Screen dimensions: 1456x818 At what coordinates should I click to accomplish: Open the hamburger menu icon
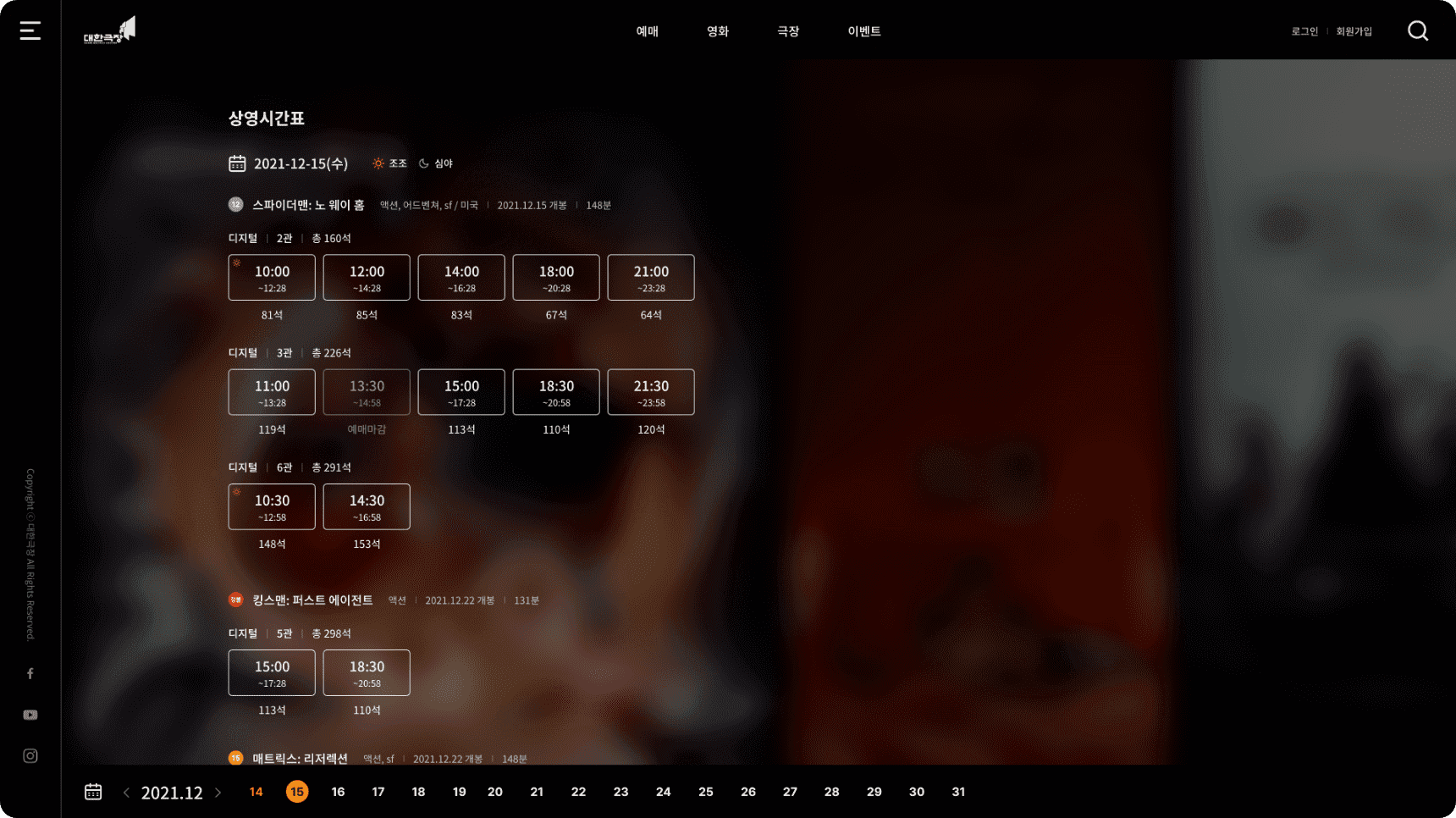click(x=30, y=30)
